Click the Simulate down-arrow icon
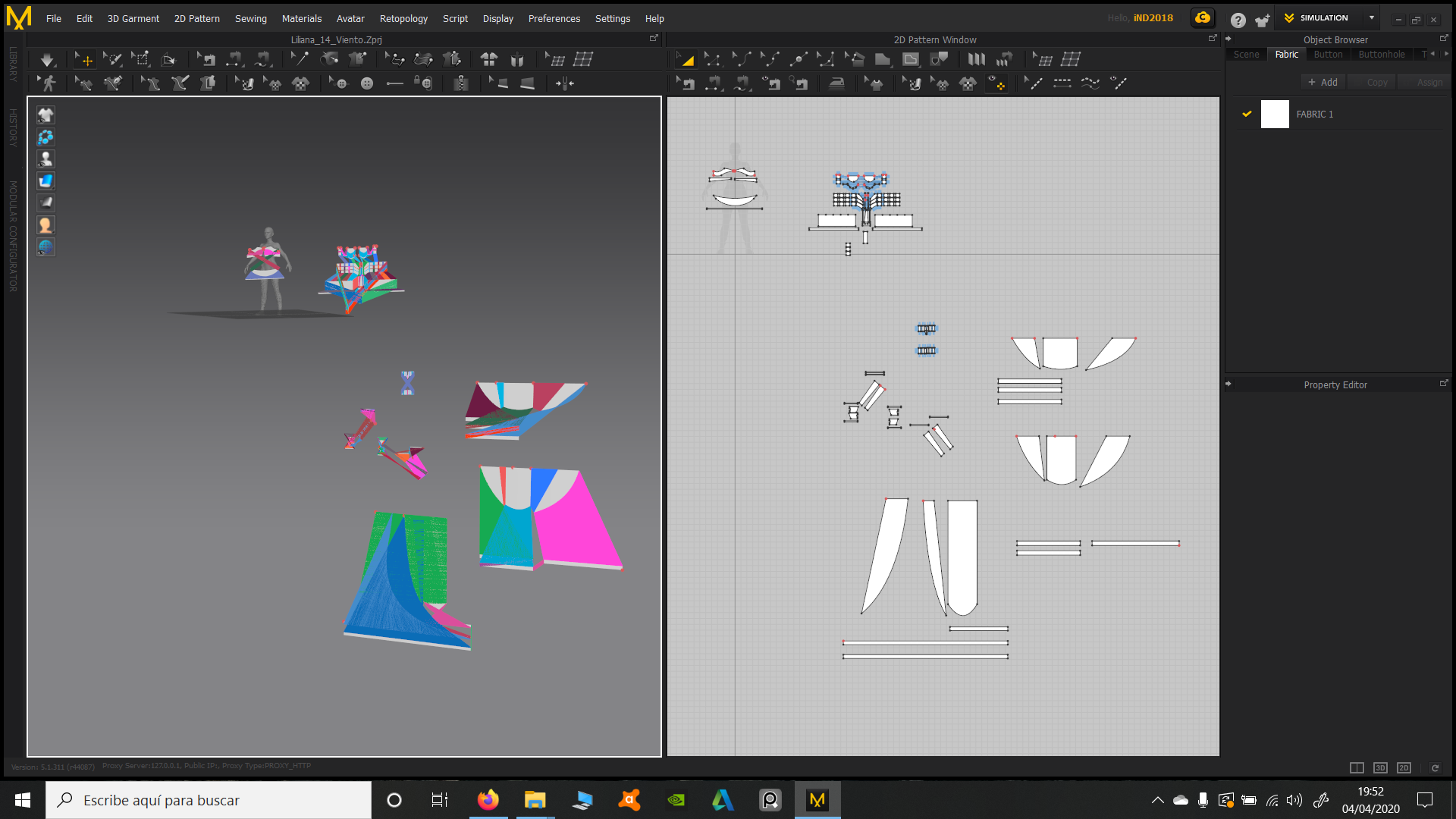1456x819 pixels. 47,59
